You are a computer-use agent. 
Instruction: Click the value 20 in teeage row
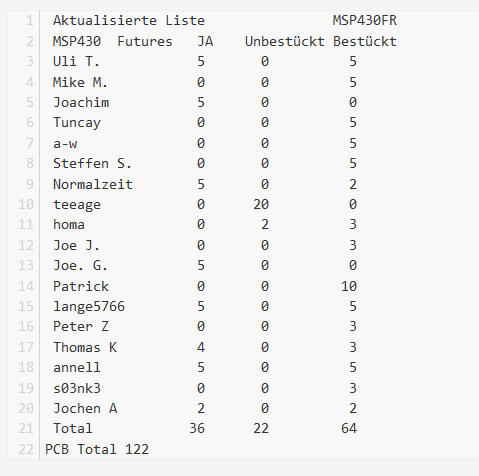pyautogui.click(x=261, y=204)
